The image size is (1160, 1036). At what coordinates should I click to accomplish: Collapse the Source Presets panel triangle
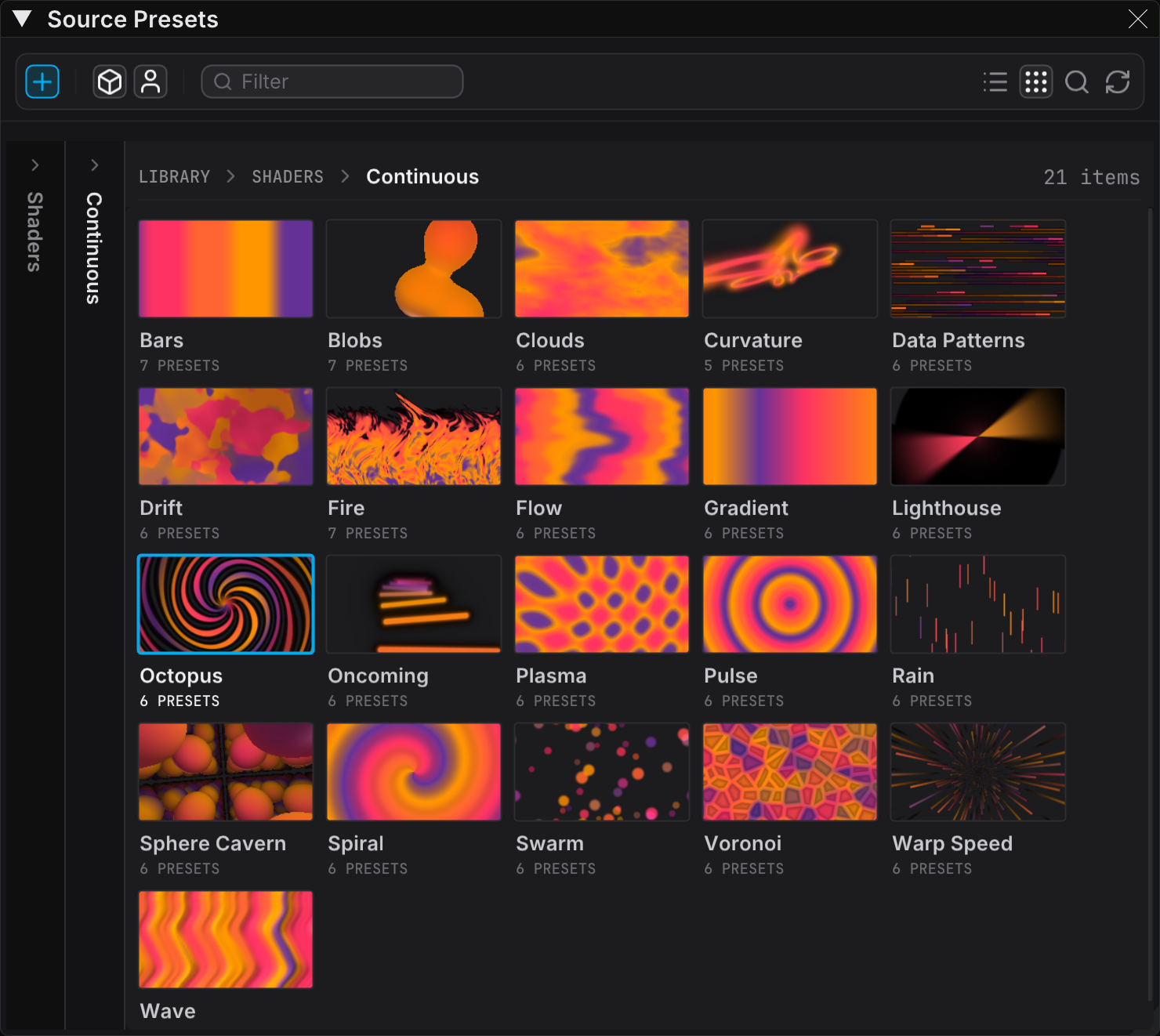click(22, 19)
